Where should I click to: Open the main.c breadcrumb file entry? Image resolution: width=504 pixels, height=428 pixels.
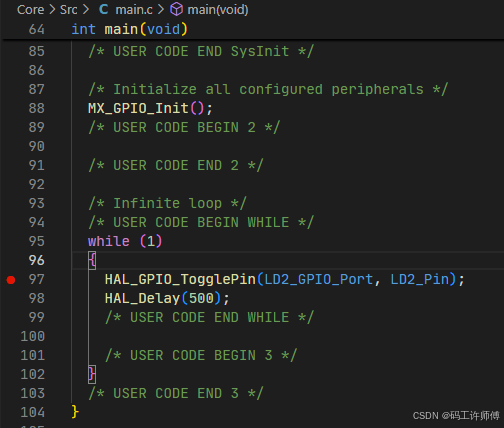pyautogui.click(x=134, y=10)
